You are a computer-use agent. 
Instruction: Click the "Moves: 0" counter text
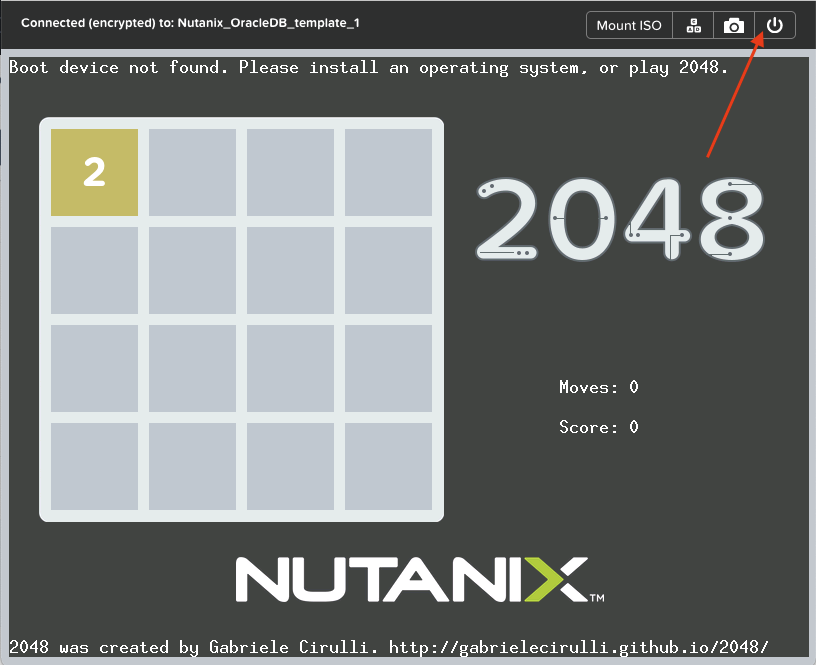coord(598,387)
